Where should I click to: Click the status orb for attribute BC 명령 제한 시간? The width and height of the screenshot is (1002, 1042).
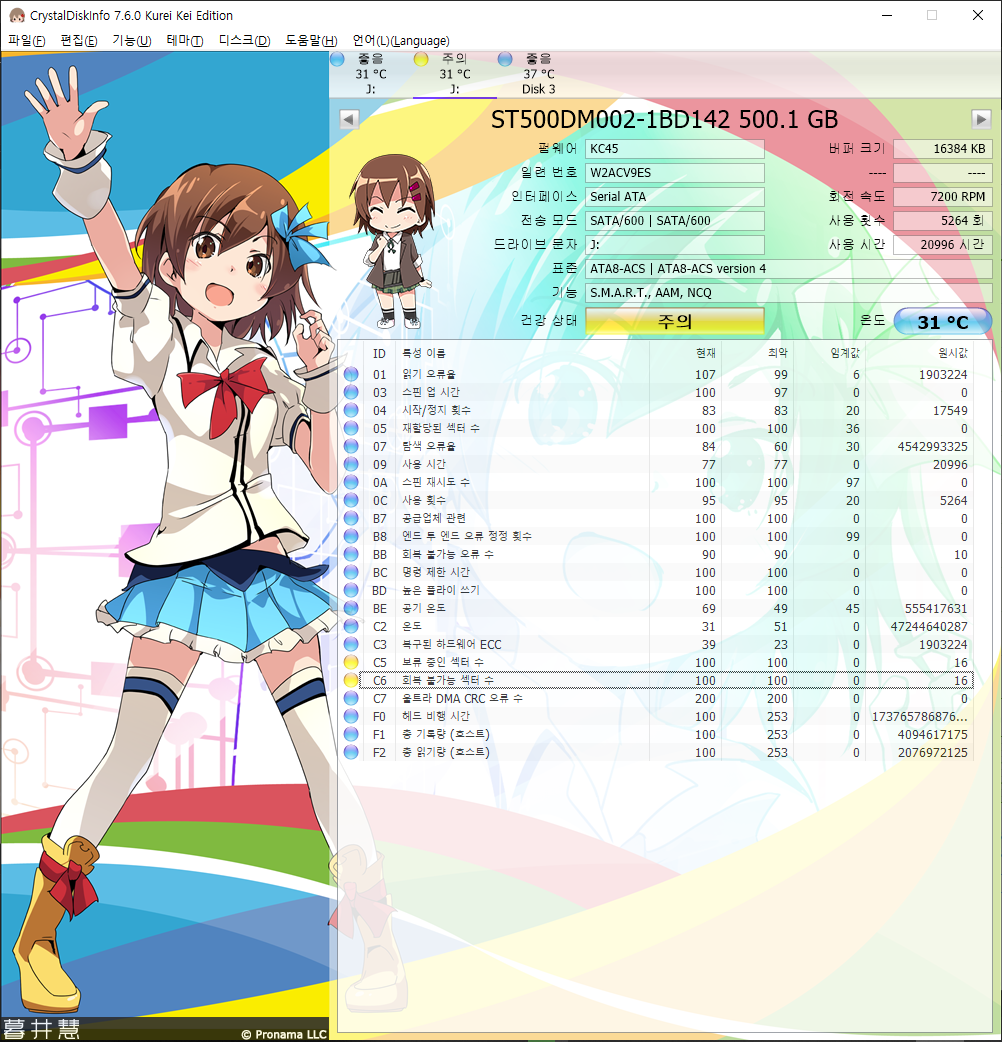tap(351, 572)
